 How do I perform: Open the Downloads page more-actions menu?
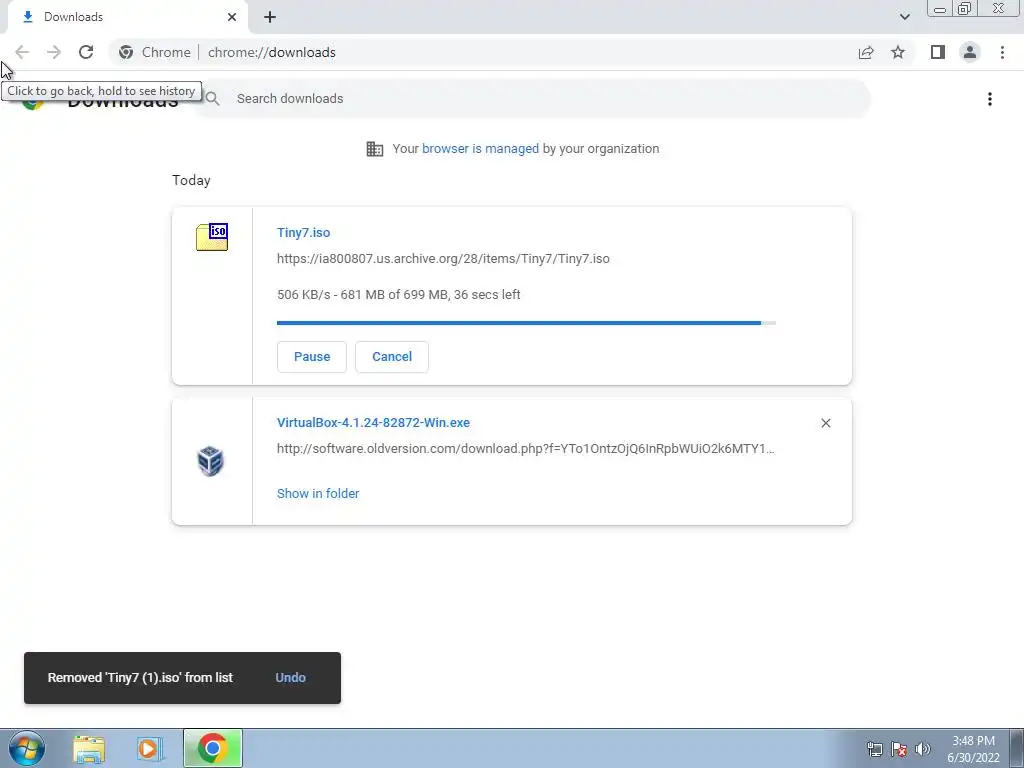click(989, 99)
